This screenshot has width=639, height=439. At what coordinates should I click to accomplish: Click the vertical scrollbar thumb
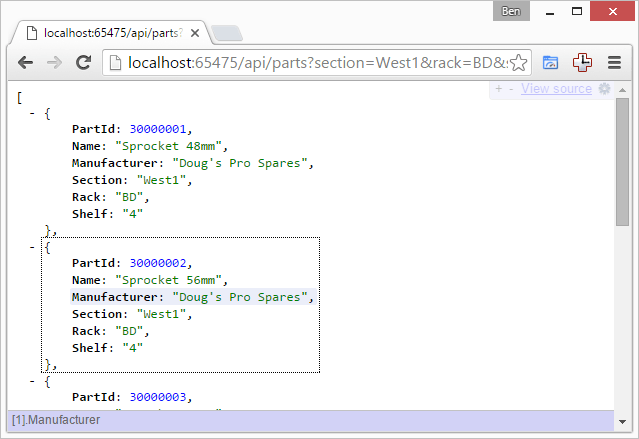coord(622,162)
